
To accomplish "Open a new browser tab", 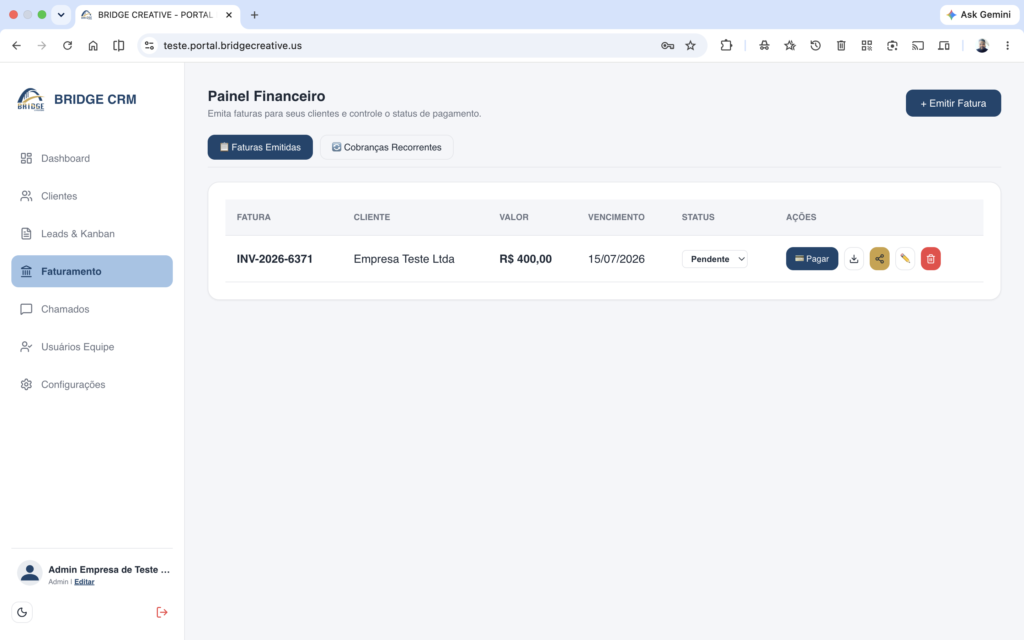I will tap(255, 14).
